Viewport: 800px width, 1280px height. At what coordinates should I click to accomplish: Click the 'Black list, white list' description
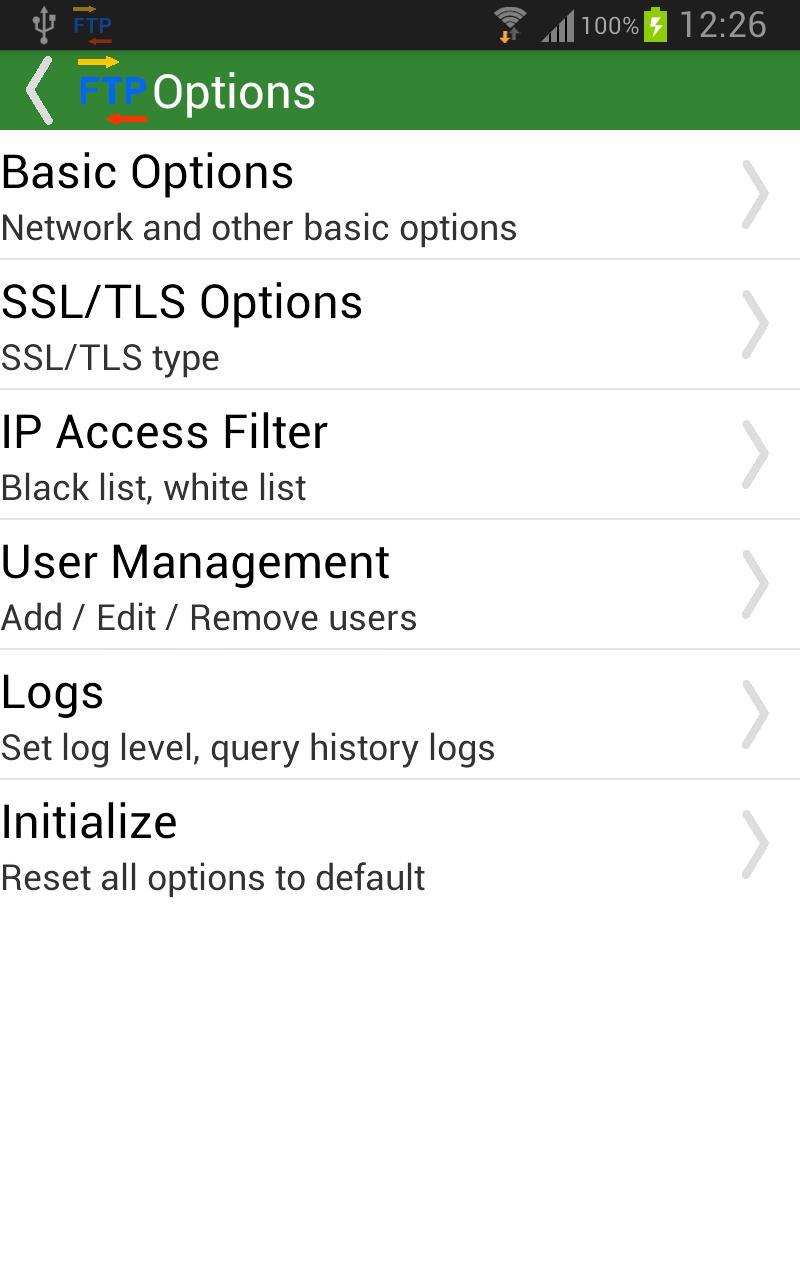pos(153,488)
